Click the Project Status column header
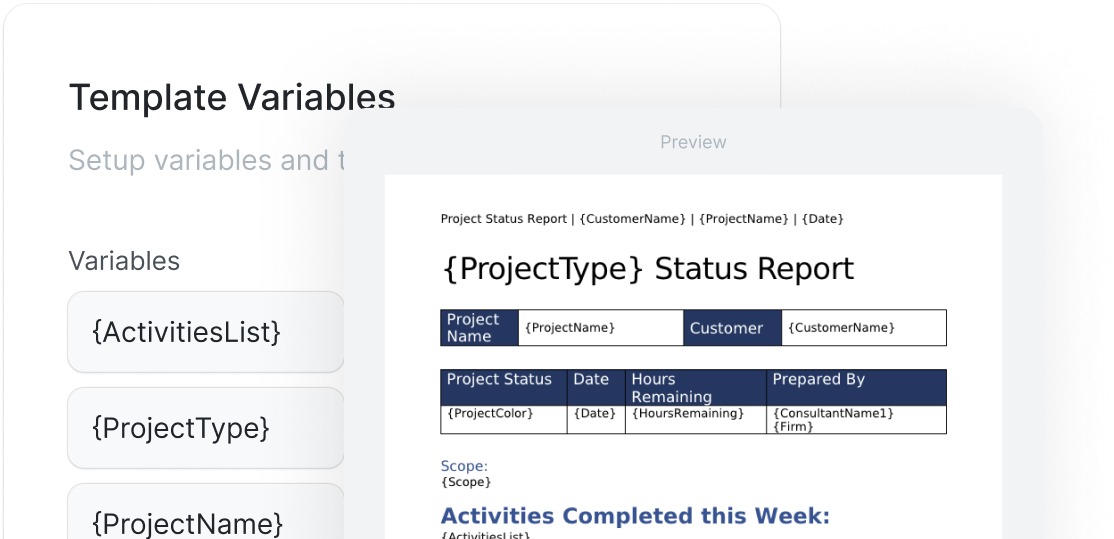The height and width of the screenshot is (539, 1114). click(x=504, y=388)
